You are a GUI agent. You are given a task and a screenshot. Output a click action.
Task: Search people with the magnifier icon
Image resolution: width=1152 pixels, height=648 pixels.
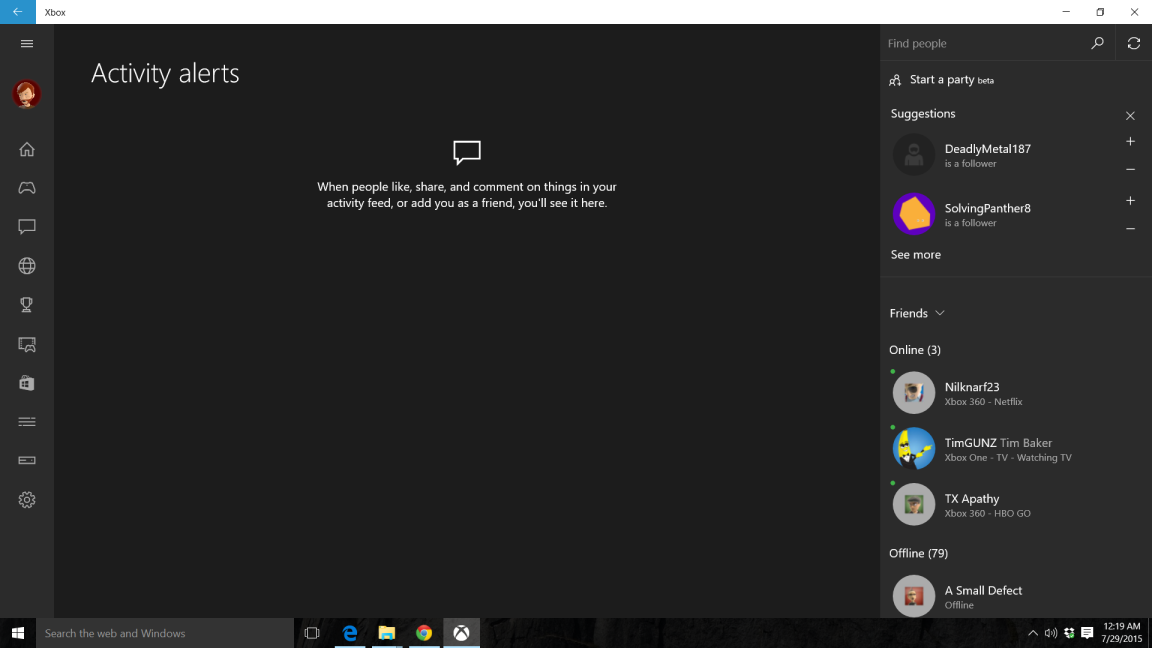[x=1097, y=43]
